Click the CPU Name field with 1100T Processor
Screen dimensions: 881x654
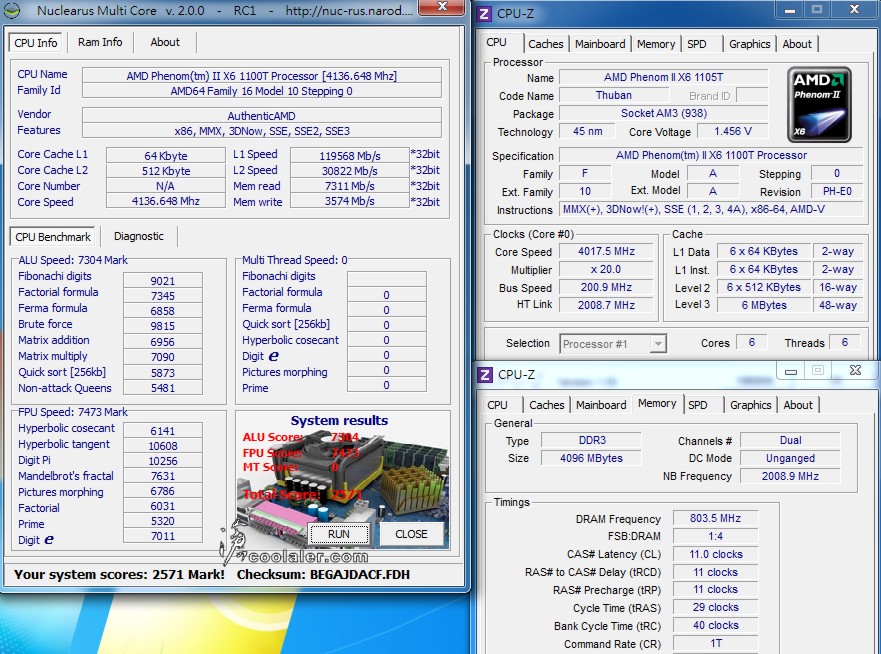261,76
